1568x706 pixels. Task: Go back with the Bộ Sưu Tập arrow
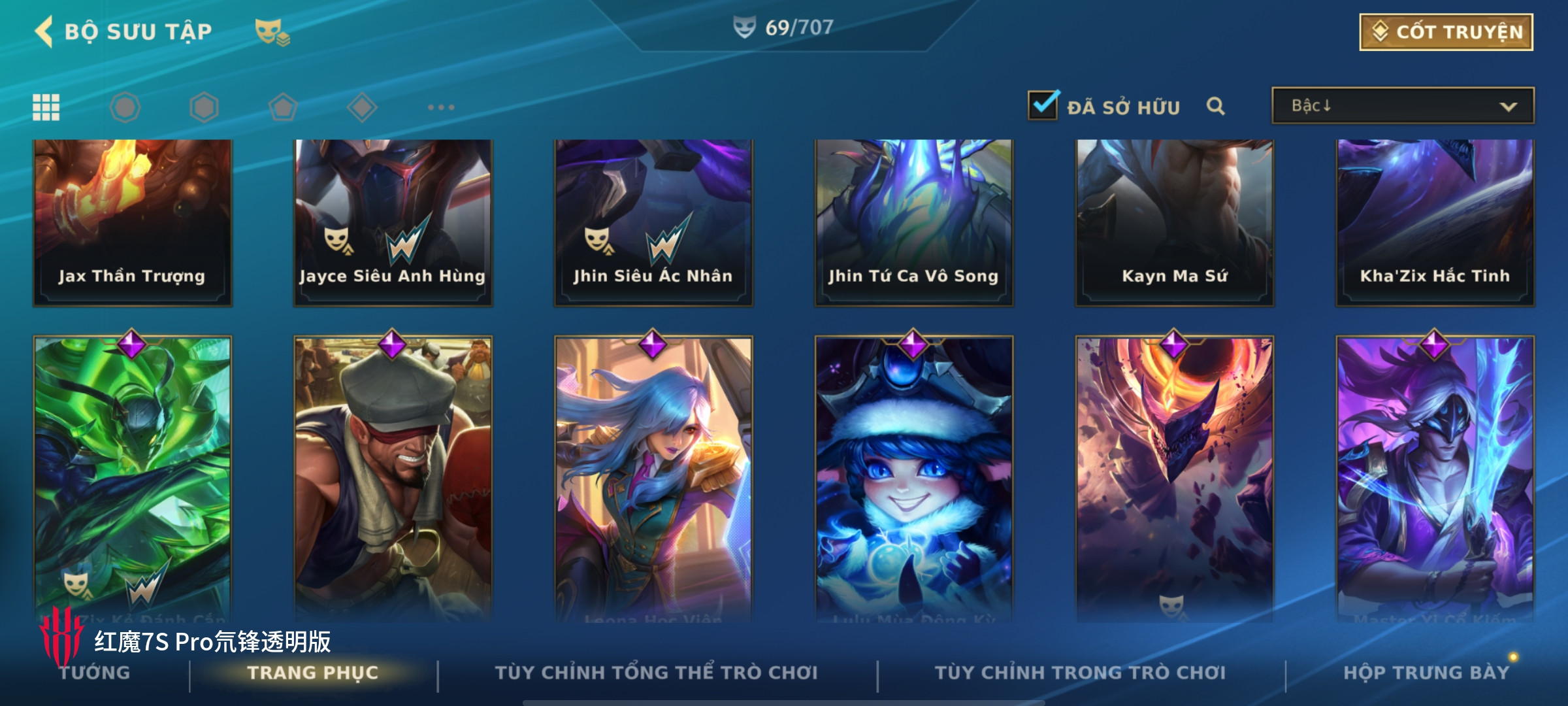(44, 31)
